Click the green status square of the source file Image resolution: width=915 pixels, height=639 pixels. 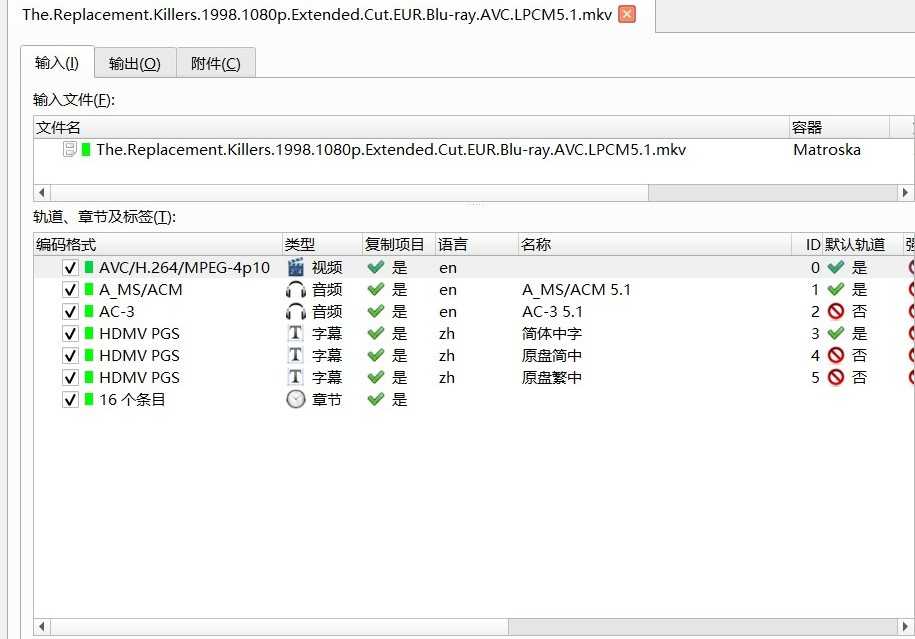86,149
